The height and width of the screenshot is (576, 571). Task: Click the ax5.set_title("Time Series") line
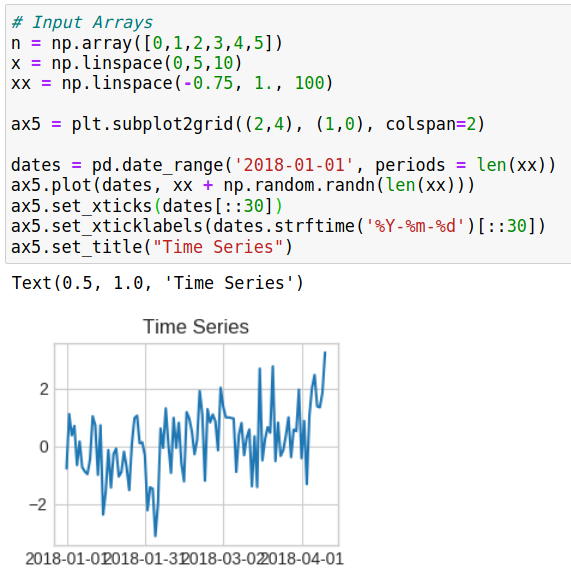[152, 246]
